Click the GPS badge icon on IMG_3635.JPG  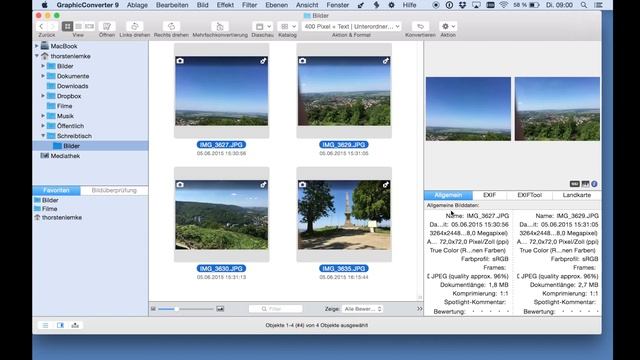386,184
